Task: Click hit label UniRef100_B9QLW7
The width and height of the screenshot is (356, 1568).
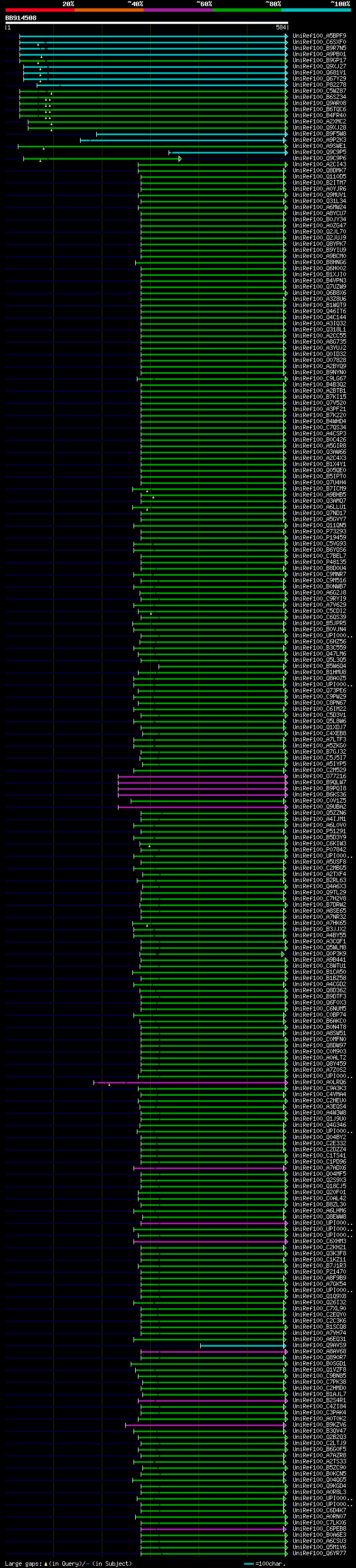Action: click(319, 782)
